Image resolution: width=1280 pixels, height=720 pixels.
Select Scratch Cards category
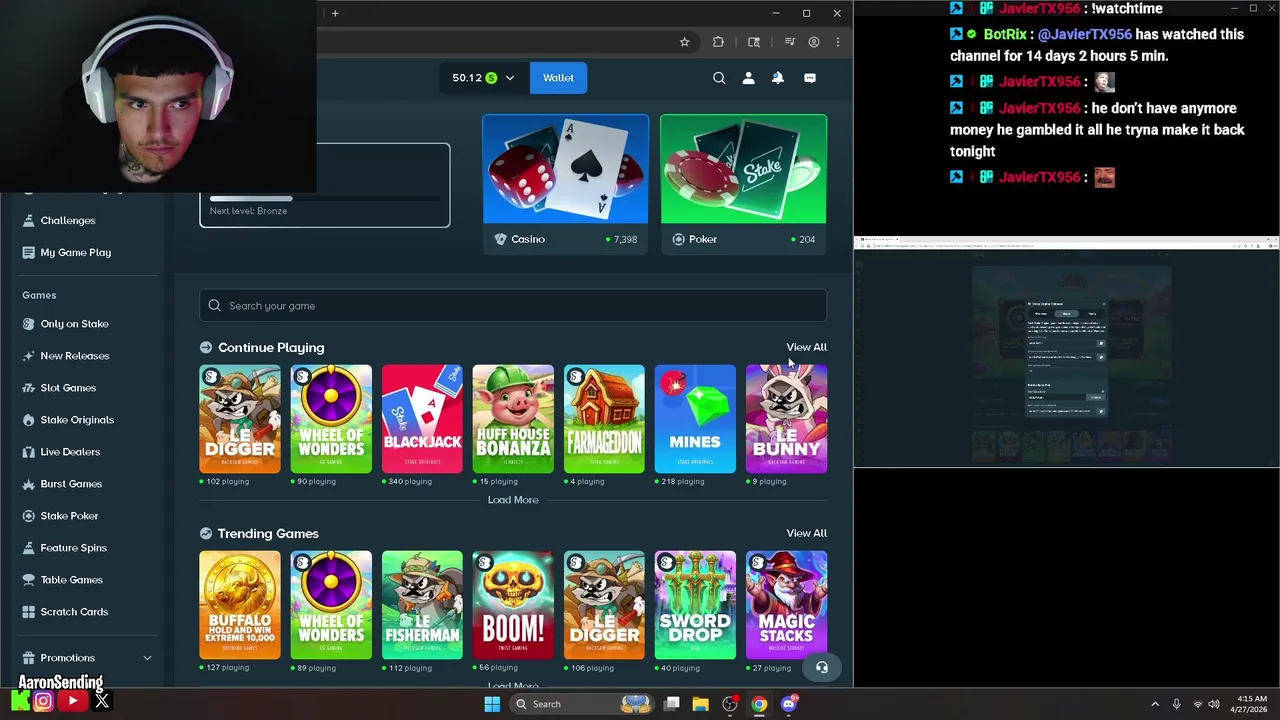pos(74,612)
